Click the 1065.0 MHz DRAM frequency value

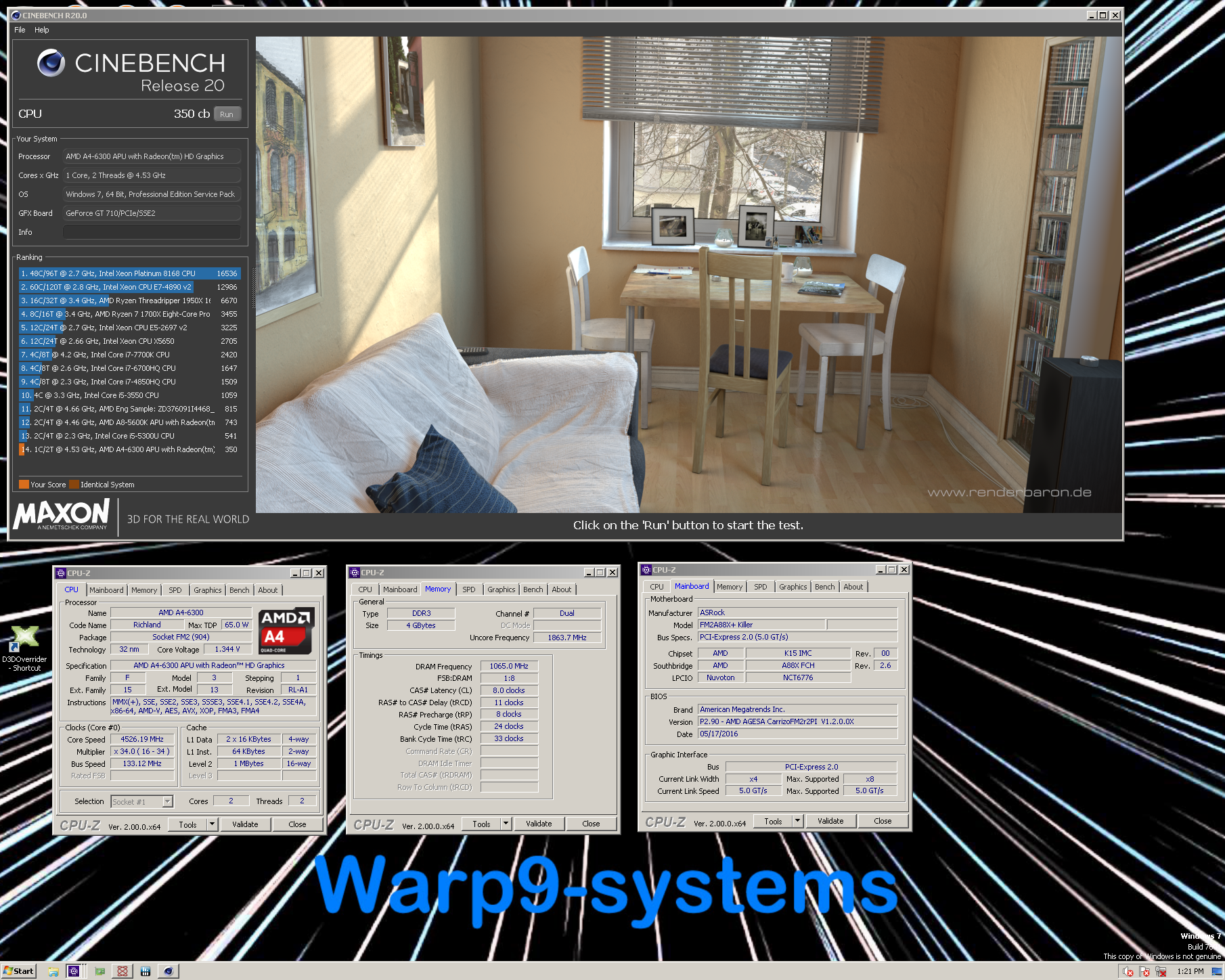coord(509,666)
